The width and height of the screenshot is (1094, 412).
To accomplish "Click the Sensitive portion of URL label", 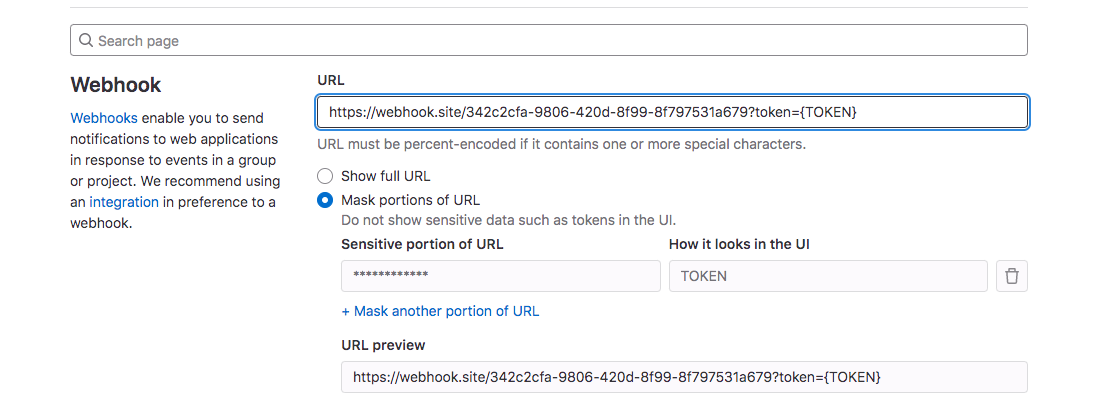I will [x=422, y=244].
